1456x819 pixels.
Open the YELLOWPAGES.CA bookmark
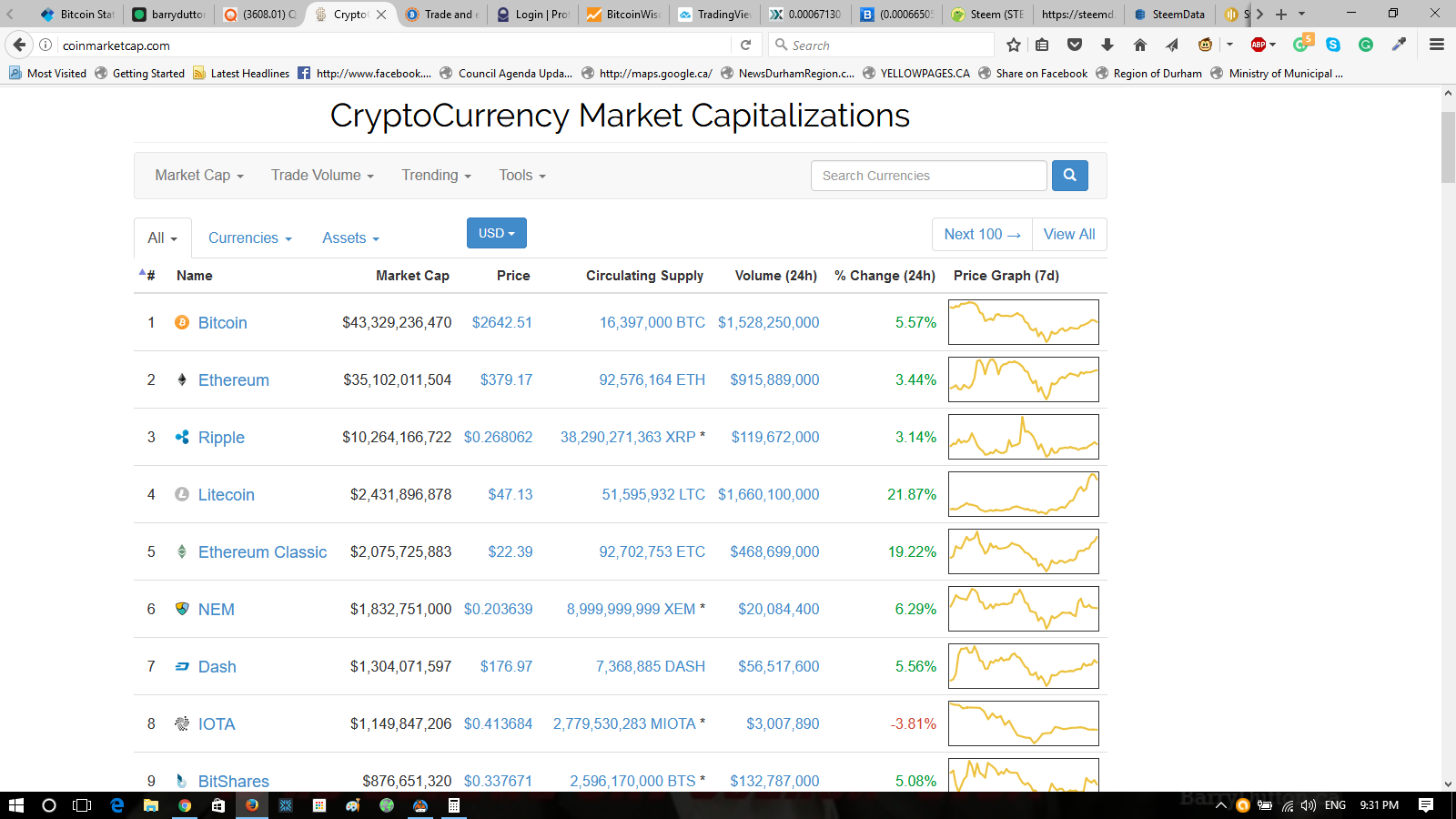[x=916, y=74]
